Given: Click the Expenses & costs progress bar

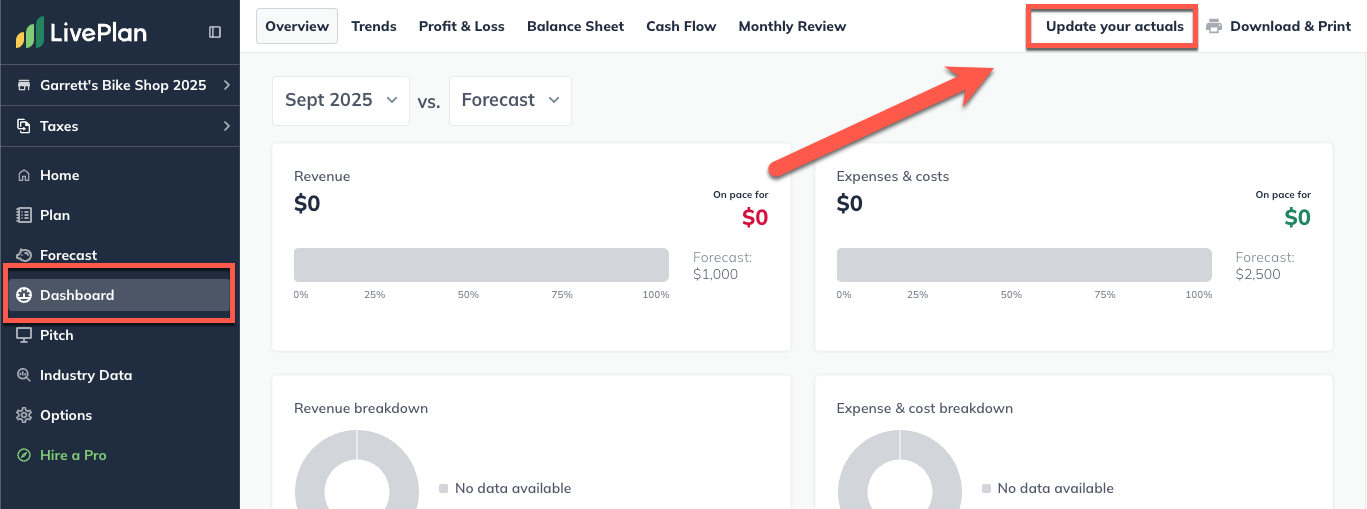Looking at the screenshot, I should [x=1024, y=265].
